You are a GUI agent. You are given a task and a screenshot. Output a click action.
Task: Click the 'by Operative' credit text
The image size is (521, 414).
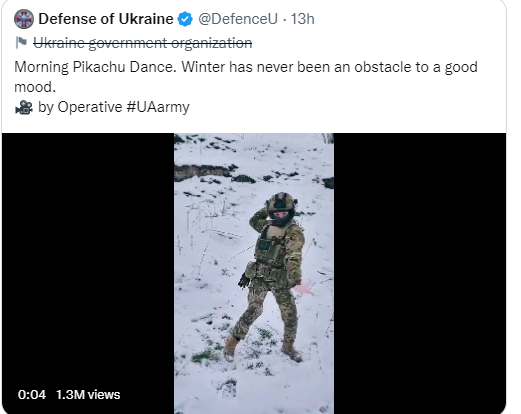80,107
